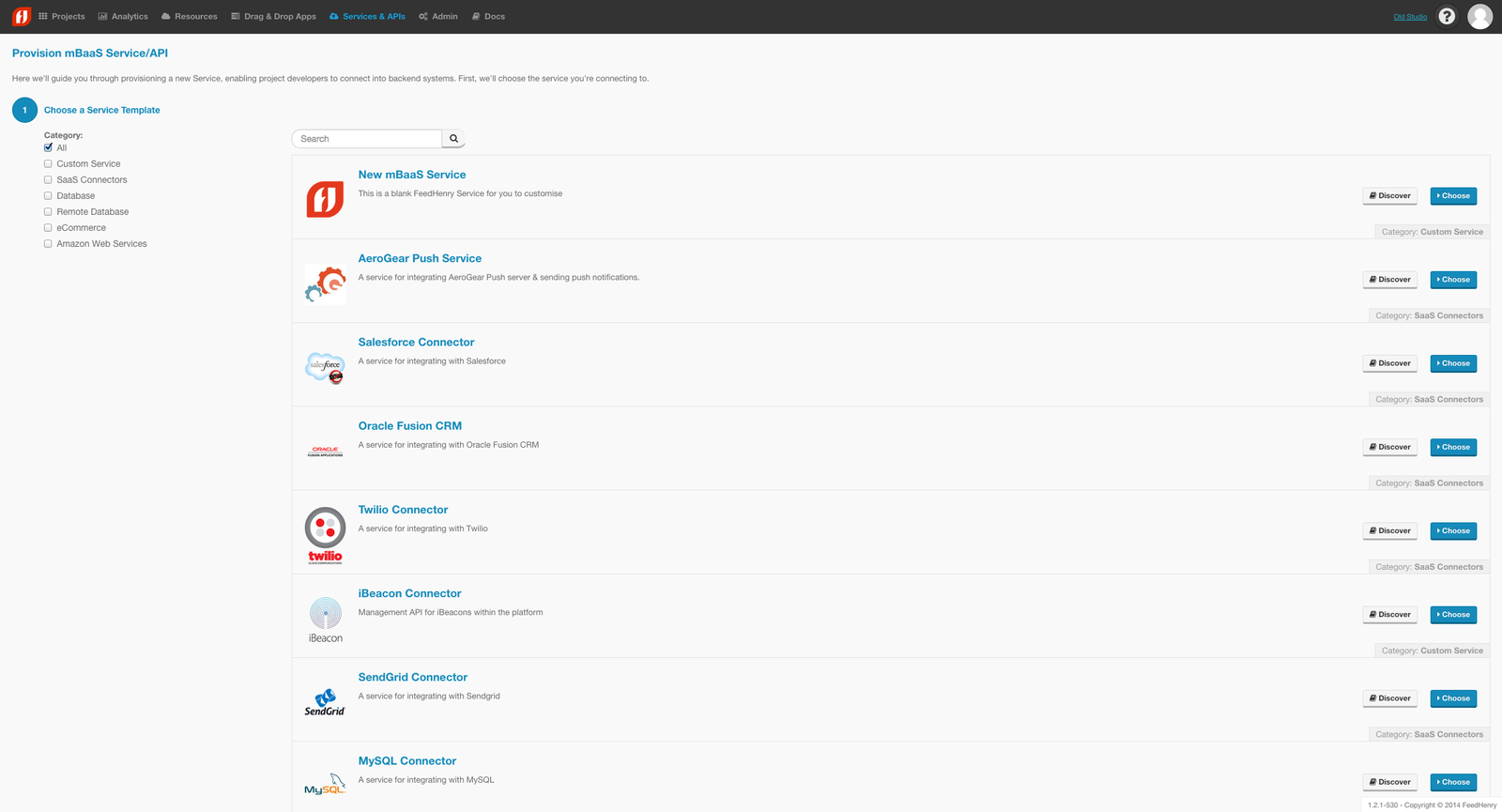The height and width of the screenshot is (812, 1502).
Task: Click into the Search input field
Action: click(367, 139)
